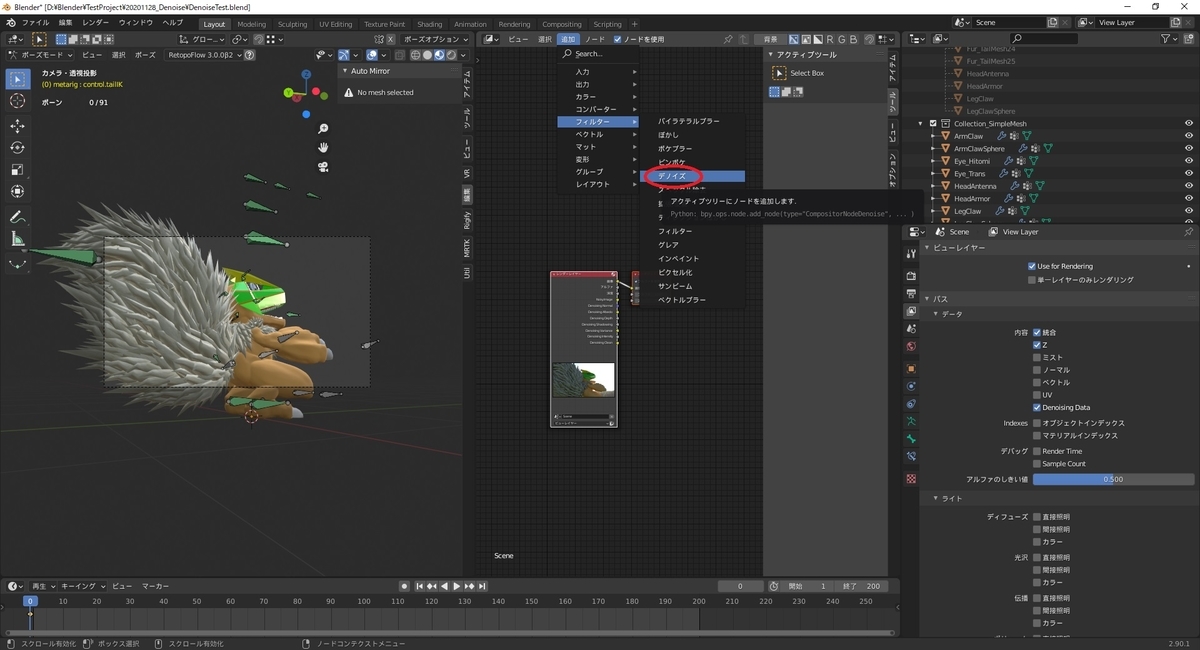This screenshot has height=650, width=1200.
Task: Toggle '単一レイヤーのみレンダリング' checkbox
Action: pos(1032,280)
